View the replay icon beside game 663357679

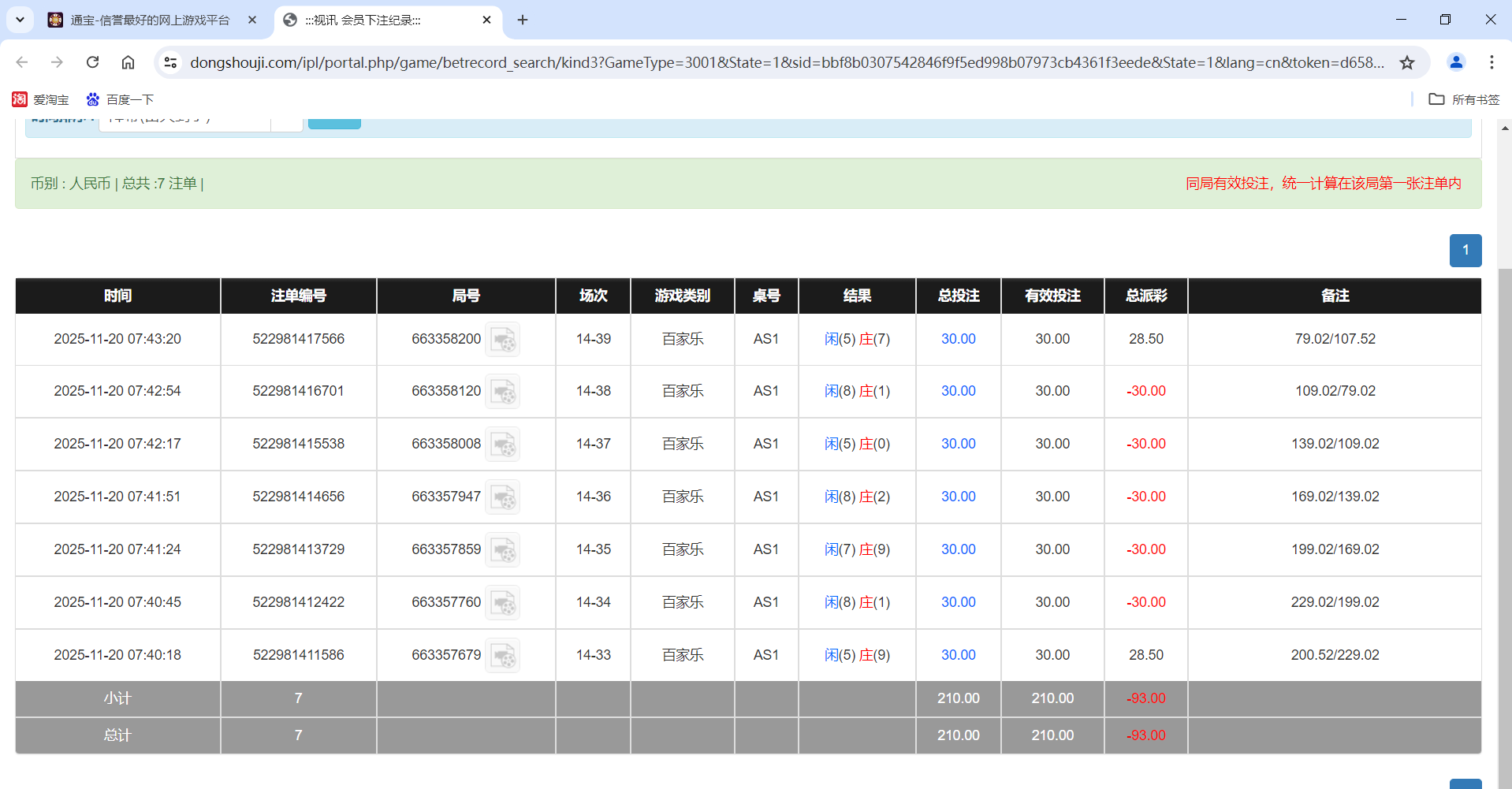(x=502, y=655)
